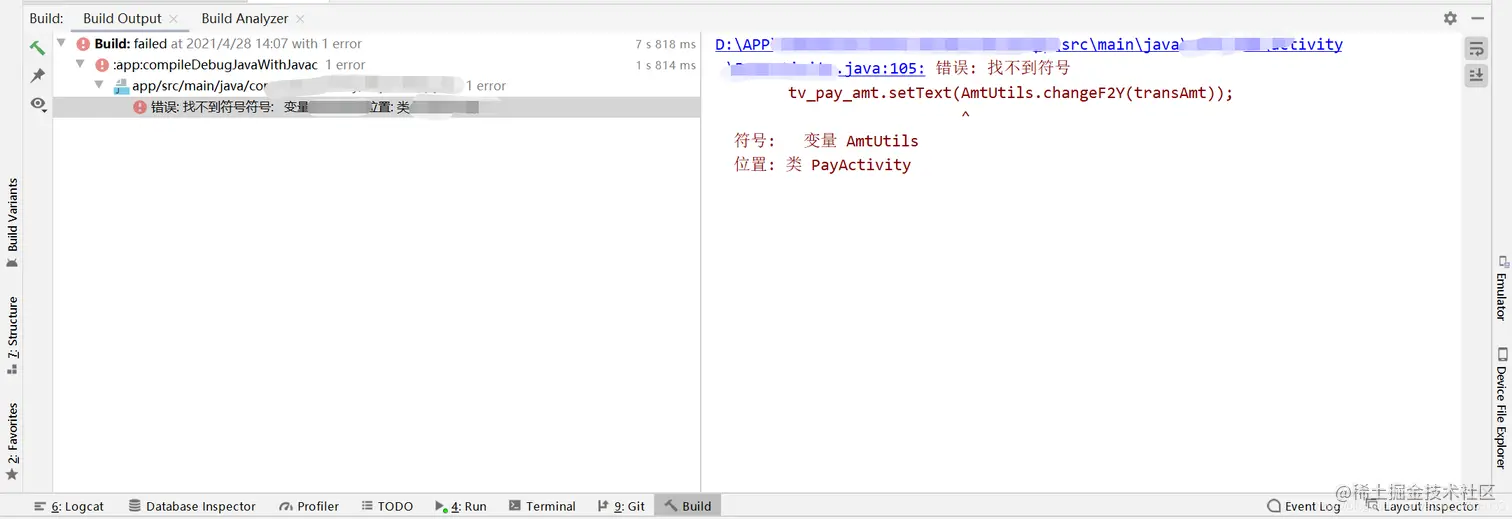
Task: Collapse the Build: failed tree node
Action: click(62, 44)
